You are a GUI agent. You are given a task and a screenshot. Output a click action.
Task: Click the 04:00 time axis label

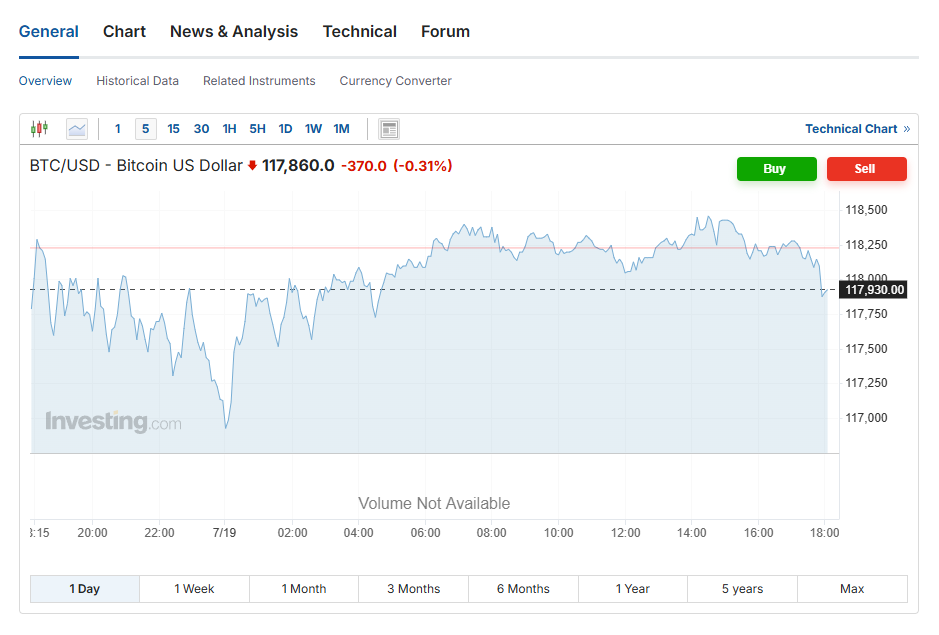(x=359, y=533)
